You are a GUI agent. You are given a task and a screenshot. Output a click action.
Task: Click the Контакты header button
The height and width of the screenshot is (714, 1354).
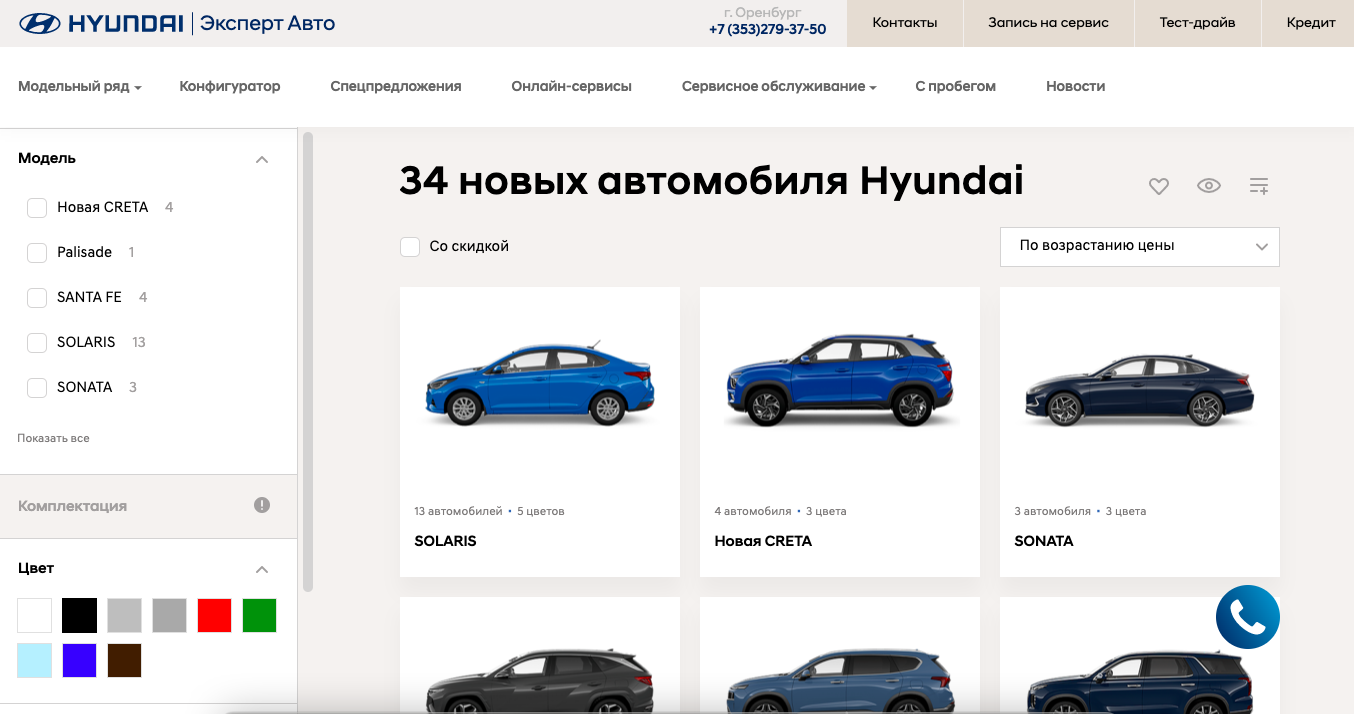coord(905,23)
